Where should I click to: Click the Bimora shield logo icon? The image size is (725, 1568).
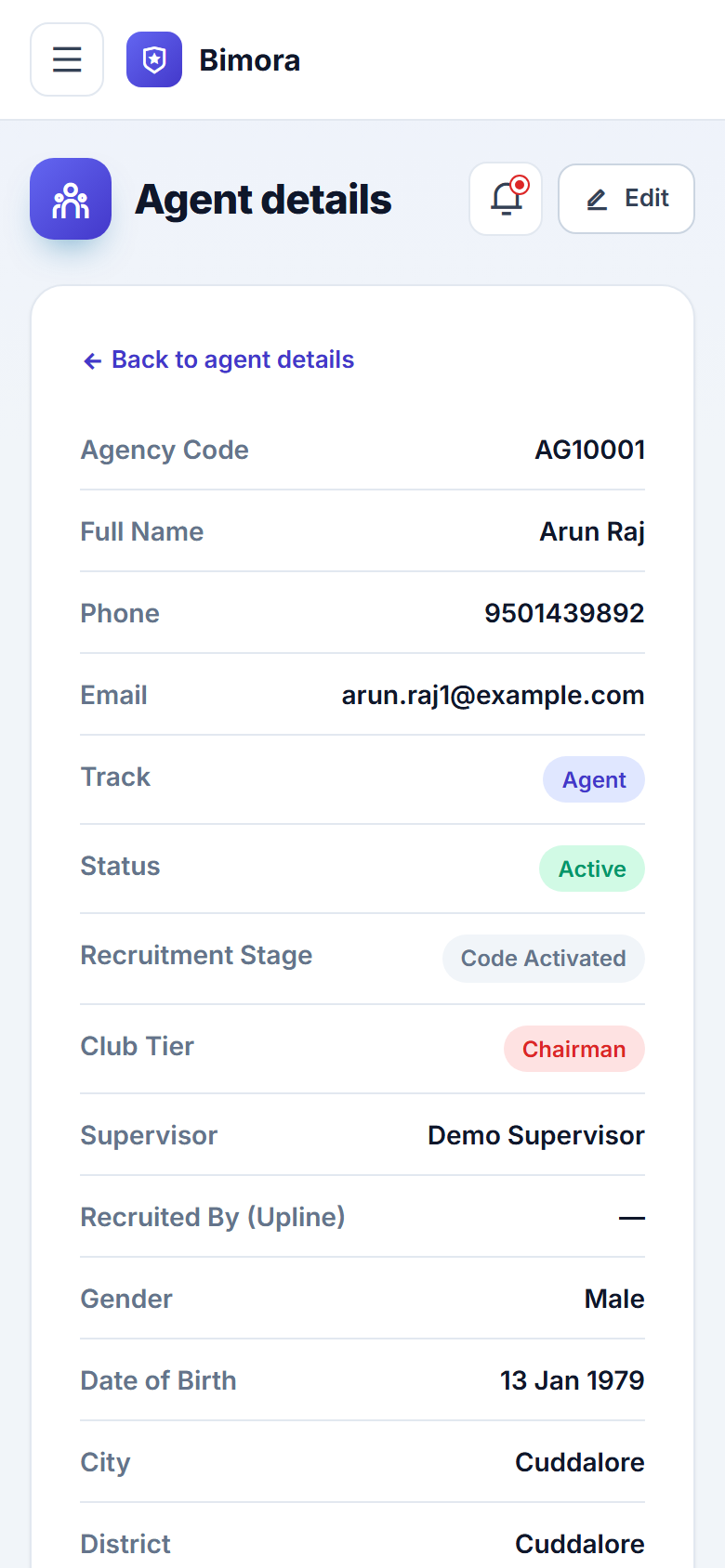click(154, 59)
